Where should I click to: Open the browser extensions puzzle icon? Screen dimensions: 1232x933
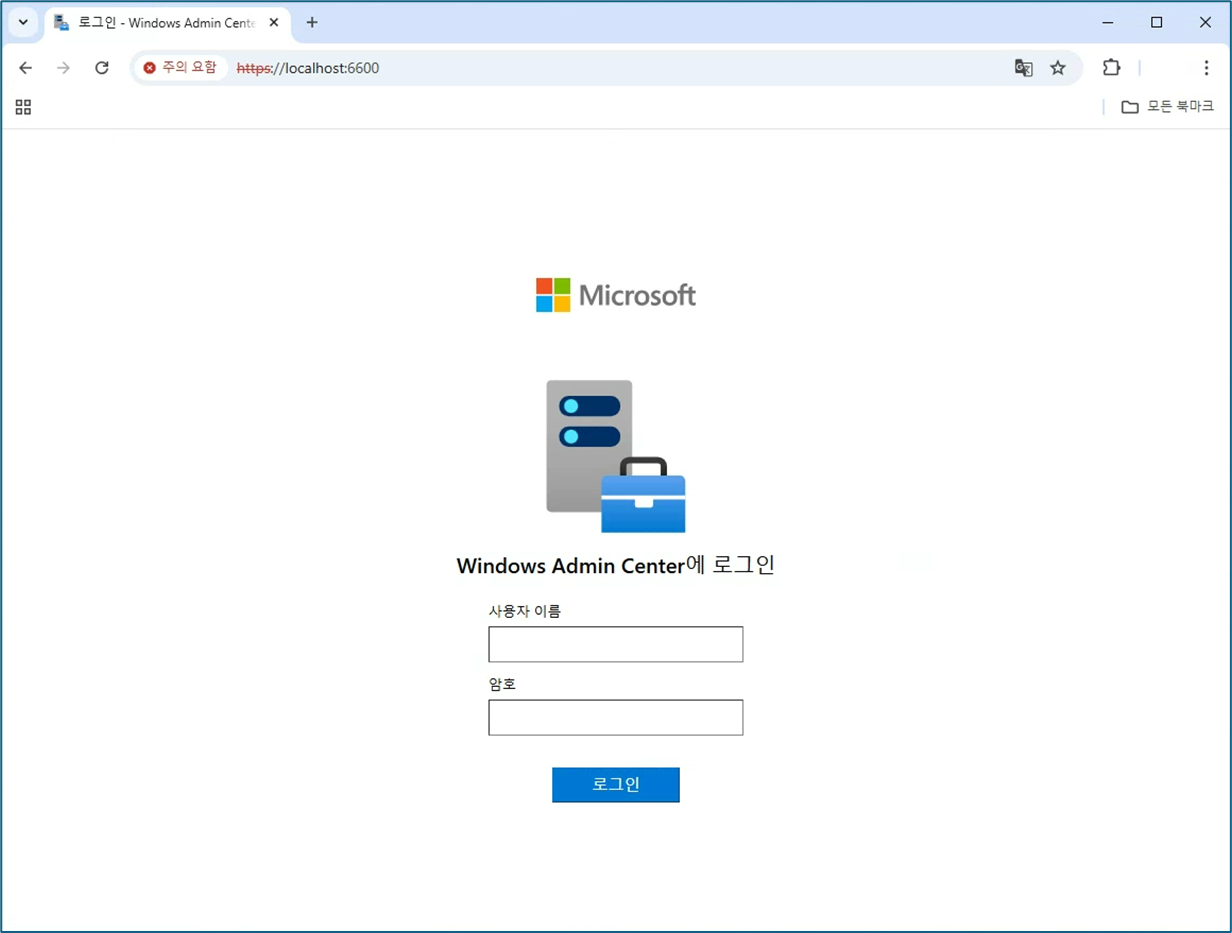(1111, 68)
